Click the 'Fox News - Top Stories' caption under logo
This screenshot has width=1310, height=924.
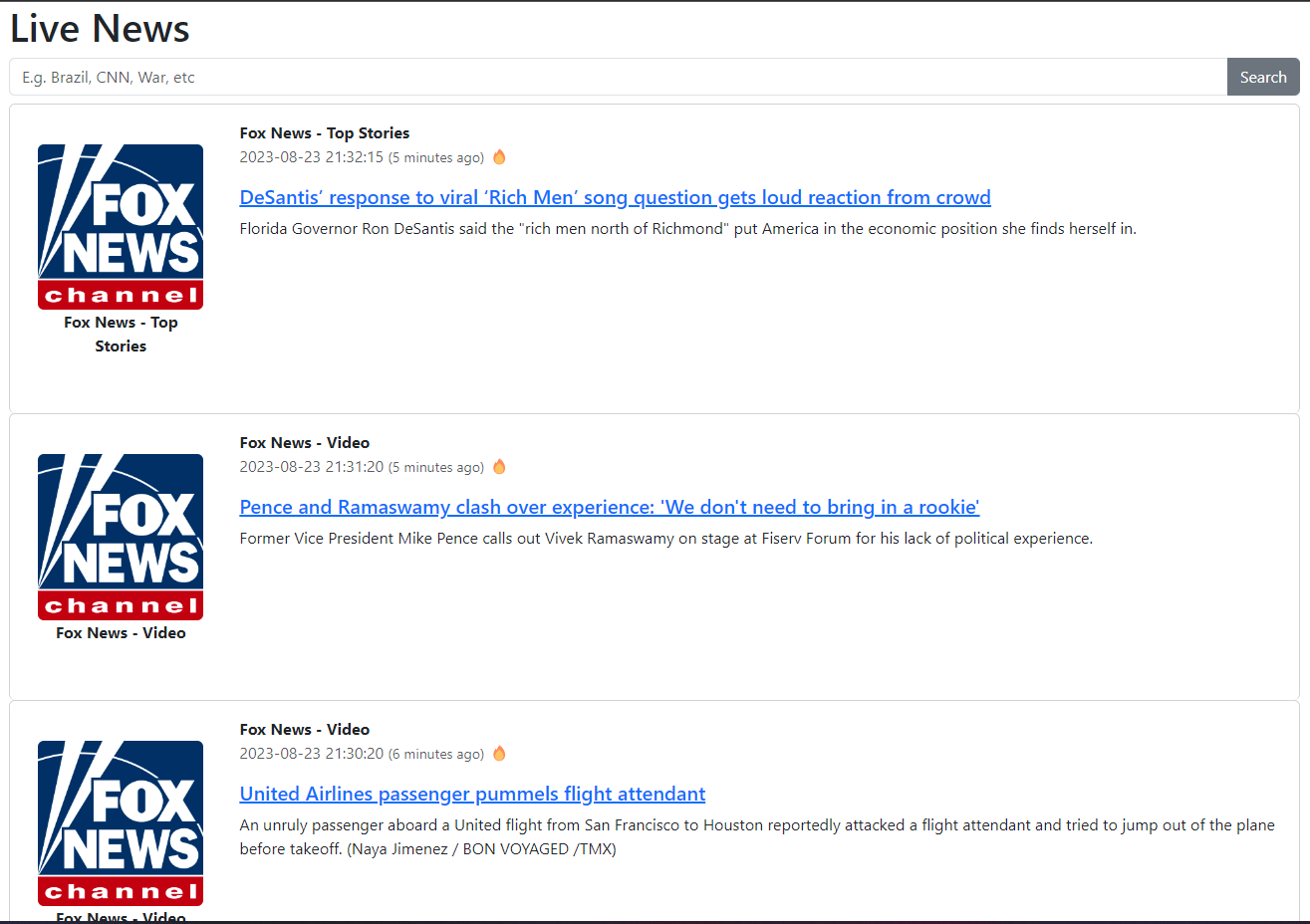point(121,335)
